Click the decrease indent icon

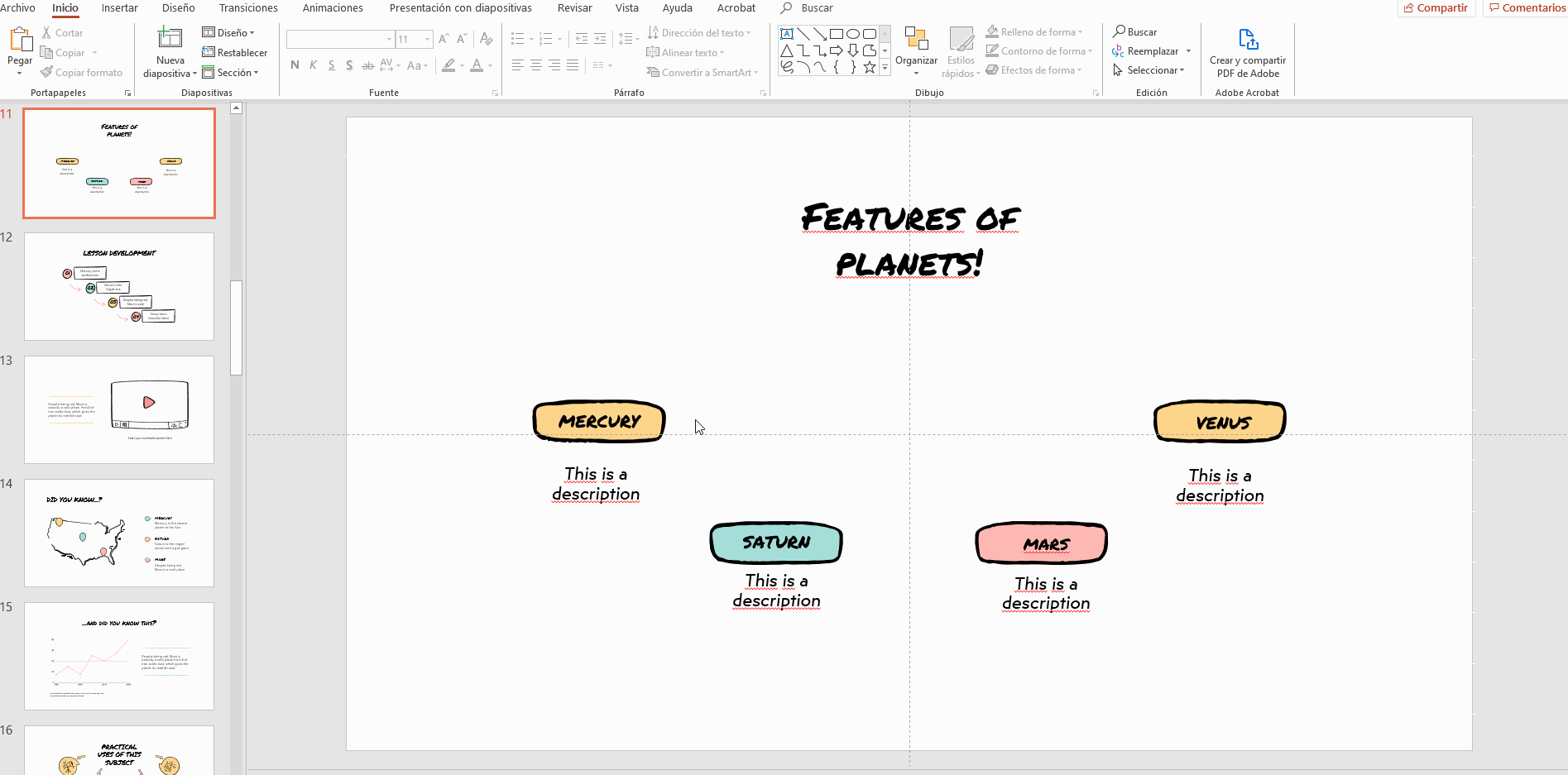(582, 39)
